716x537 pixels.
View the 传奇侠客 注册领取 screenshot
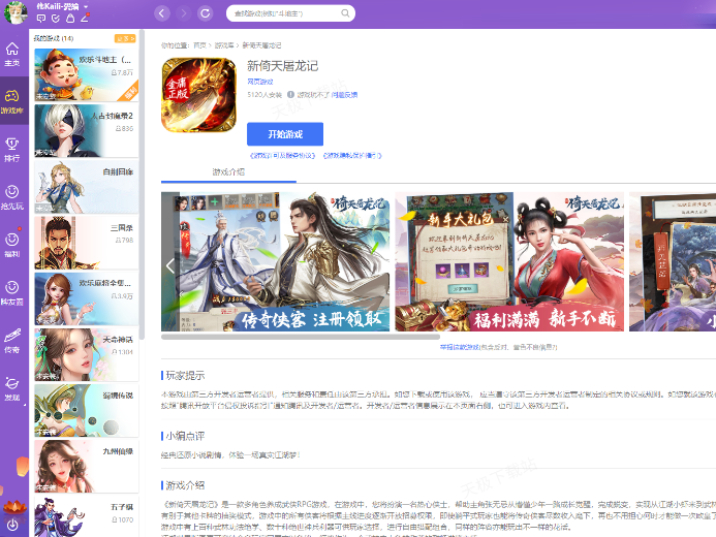(x=275, y=262)
